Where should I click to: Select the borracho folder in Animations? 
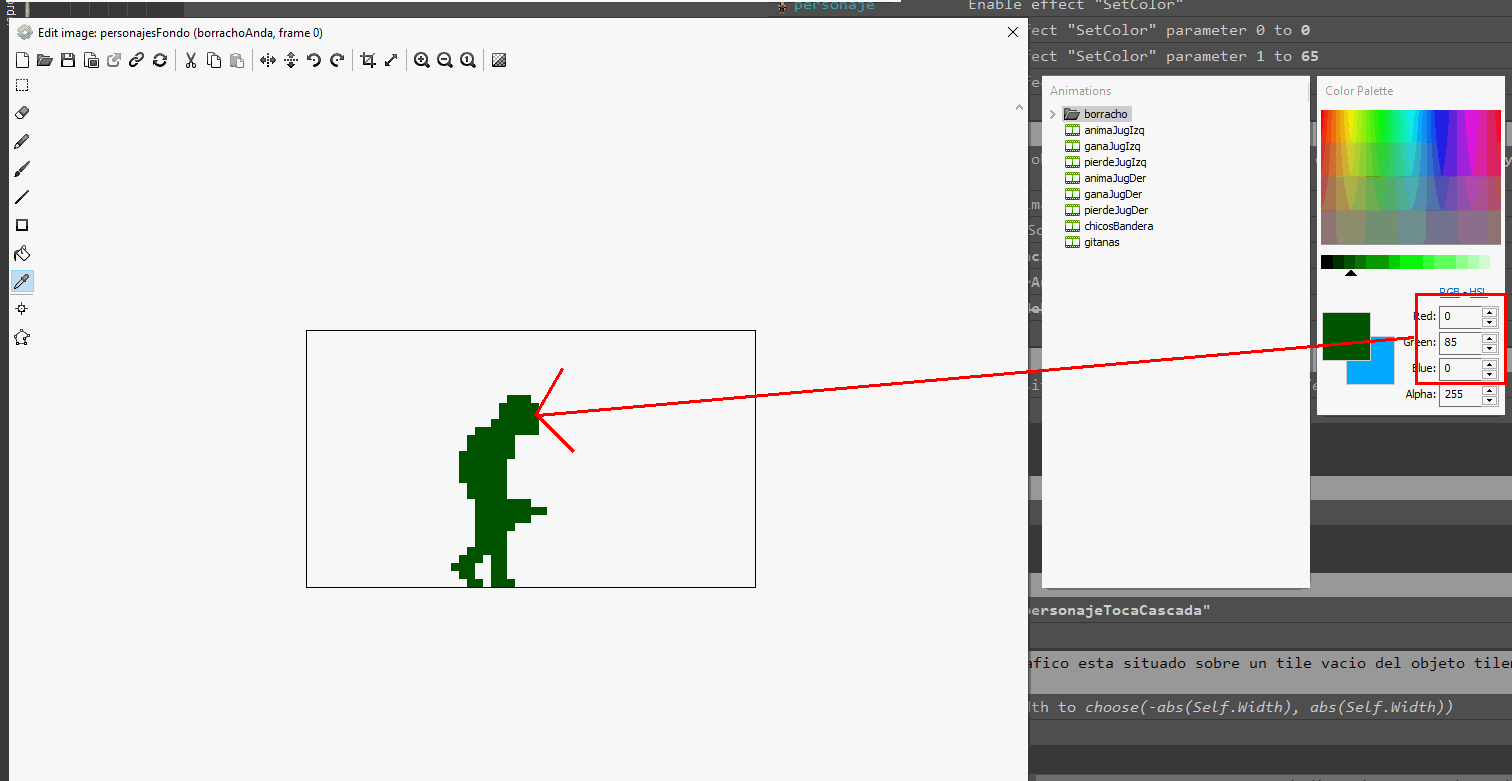point(1097,114)
